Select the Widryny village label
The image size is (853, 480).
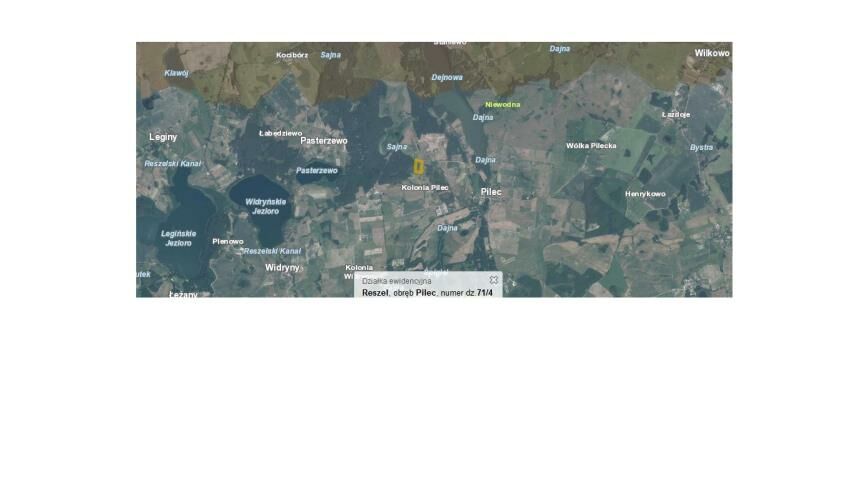click(x=282, y=268)
